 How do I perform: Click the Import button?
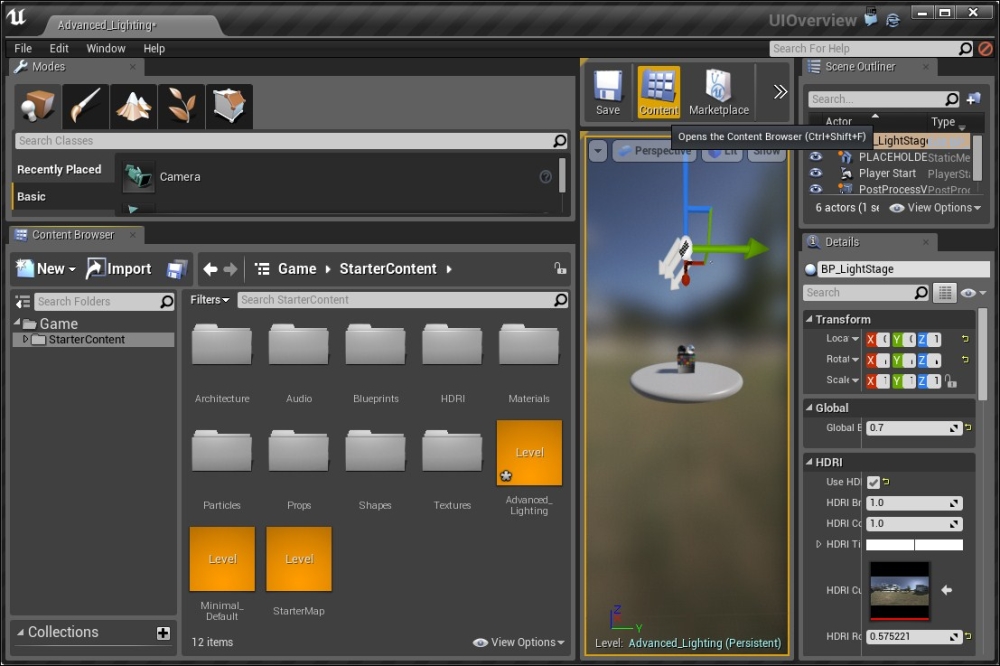tap(119, 269)
